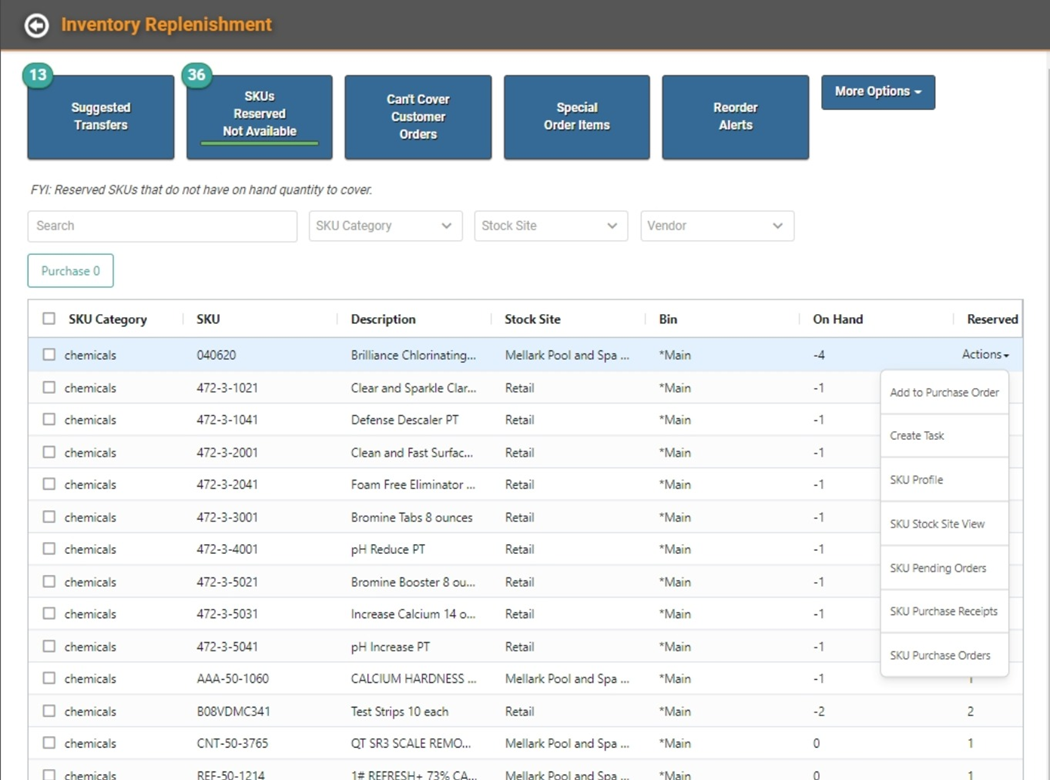Toggle the select-all checkbox in header
This screenshot has width=1050, height=780.
point(49,319)
